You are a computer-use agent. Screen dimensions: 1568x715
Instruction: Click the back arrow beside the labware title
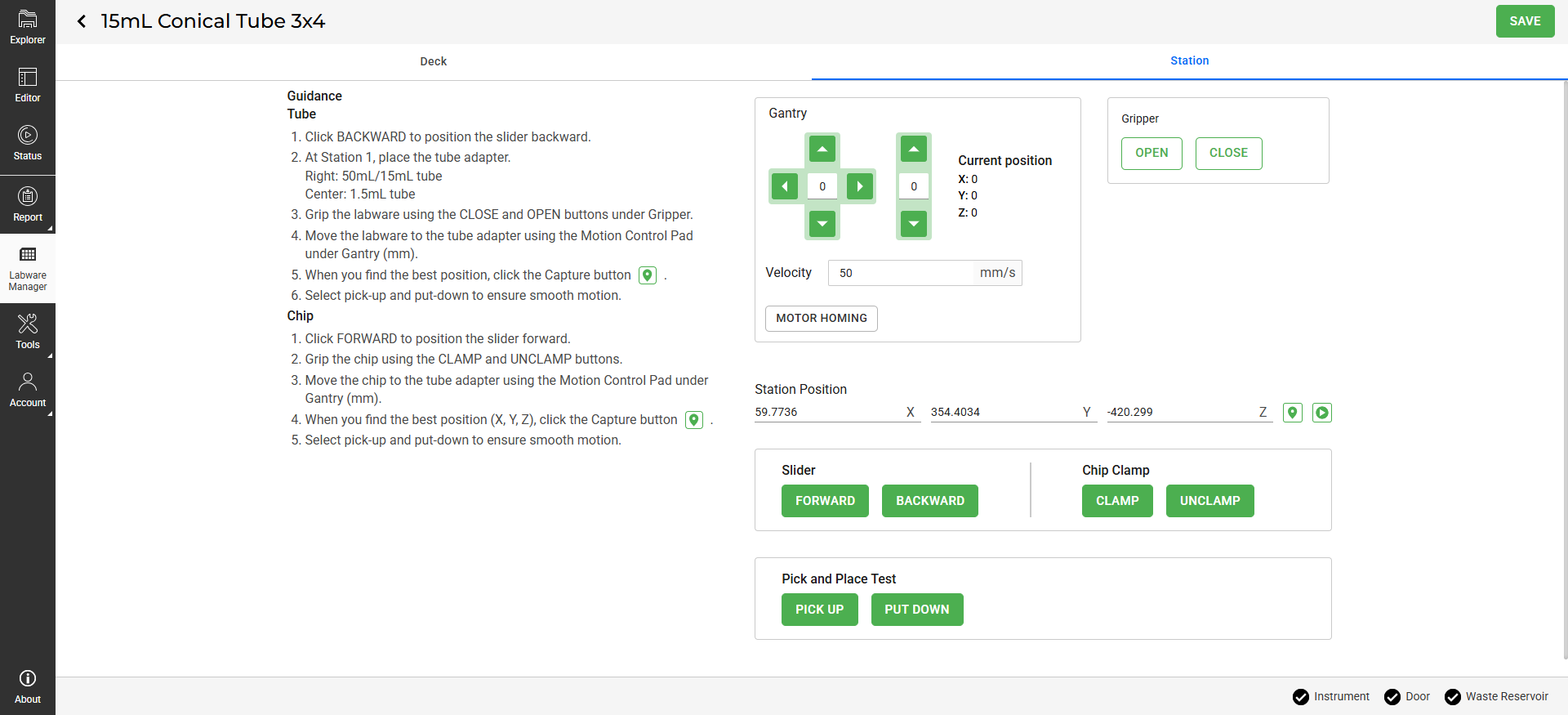click(x=82, y=21)
